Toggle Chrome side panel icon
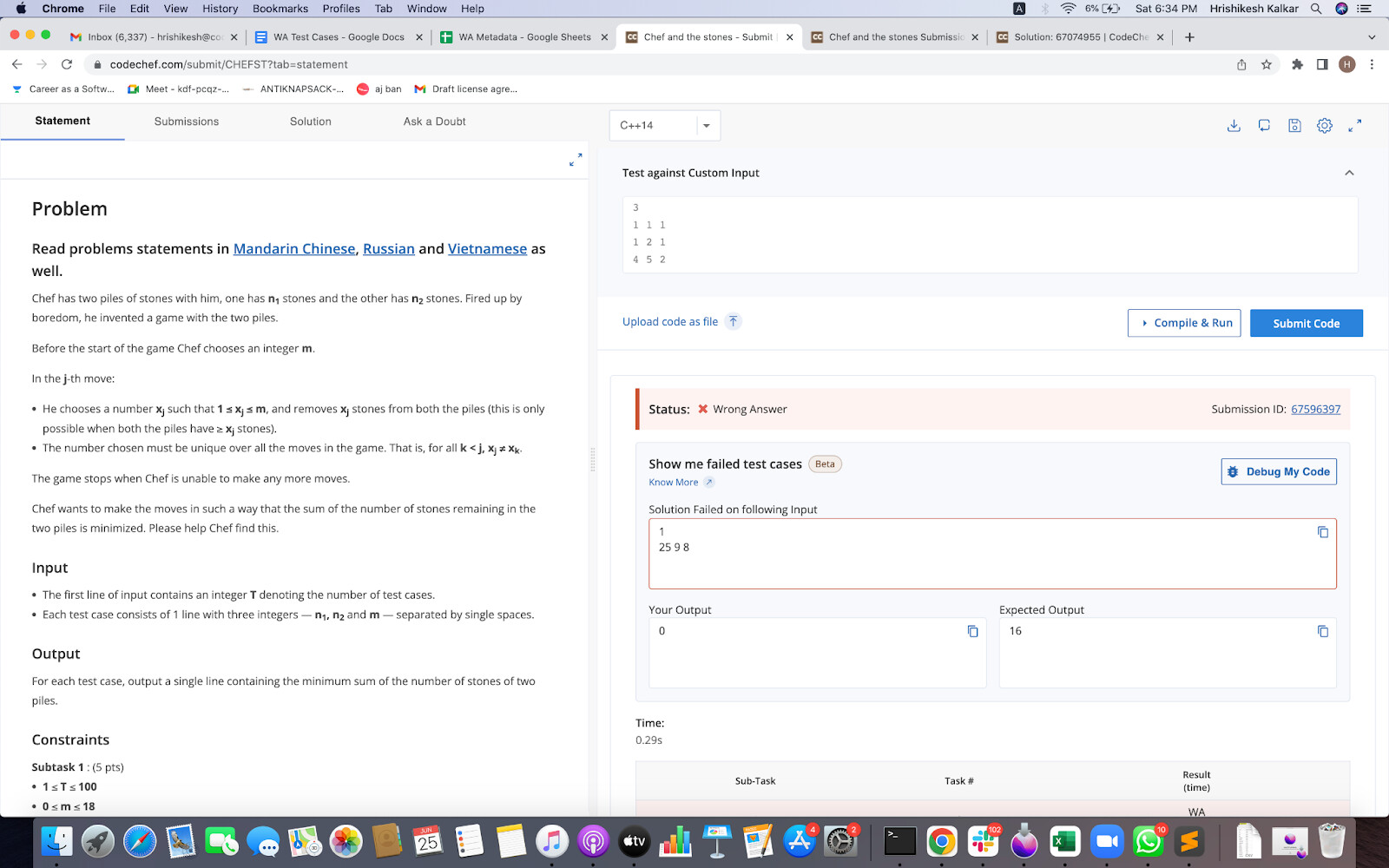 [x=1322, y=64]
